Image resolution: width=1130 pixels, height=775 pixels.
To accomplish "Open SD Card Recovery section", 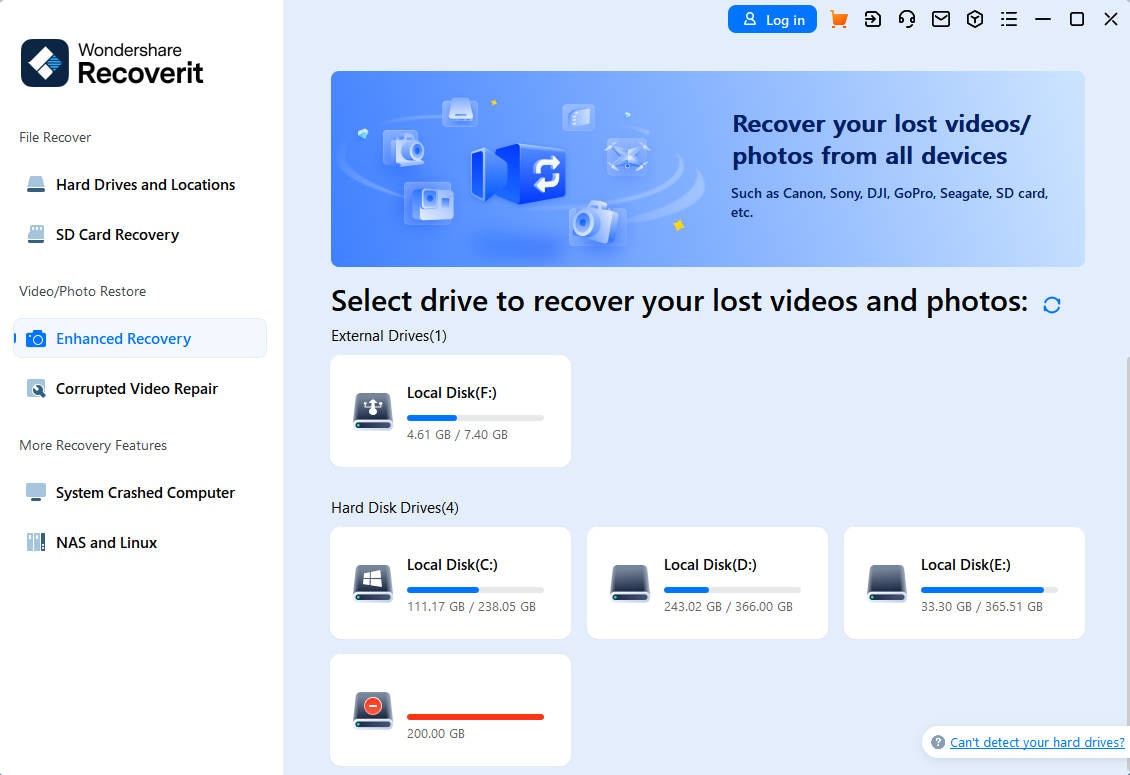I will pyautogui.click(x=140, y=234).
